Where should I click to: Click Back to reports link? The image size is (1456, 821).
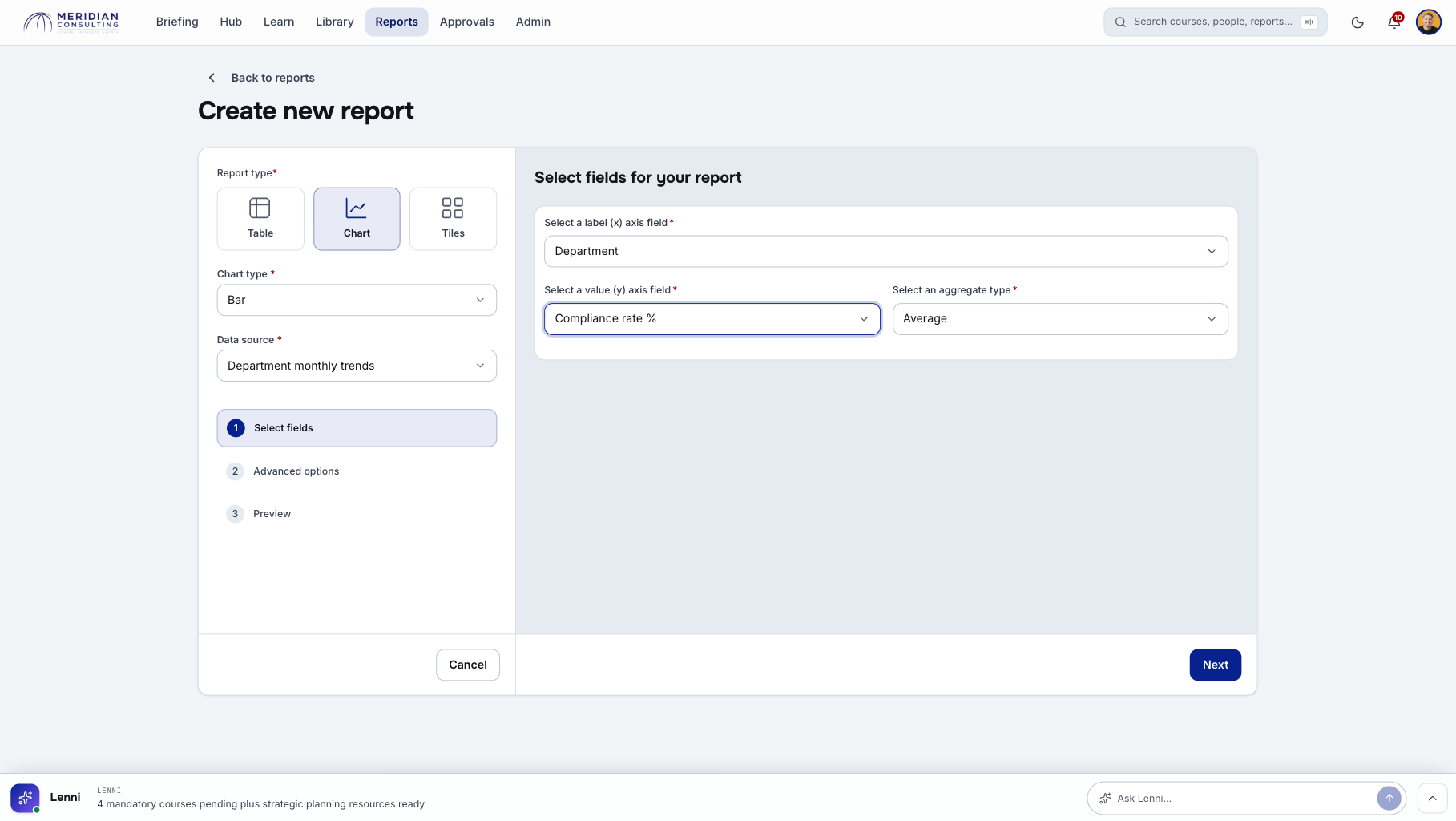(x=272, y=78)
